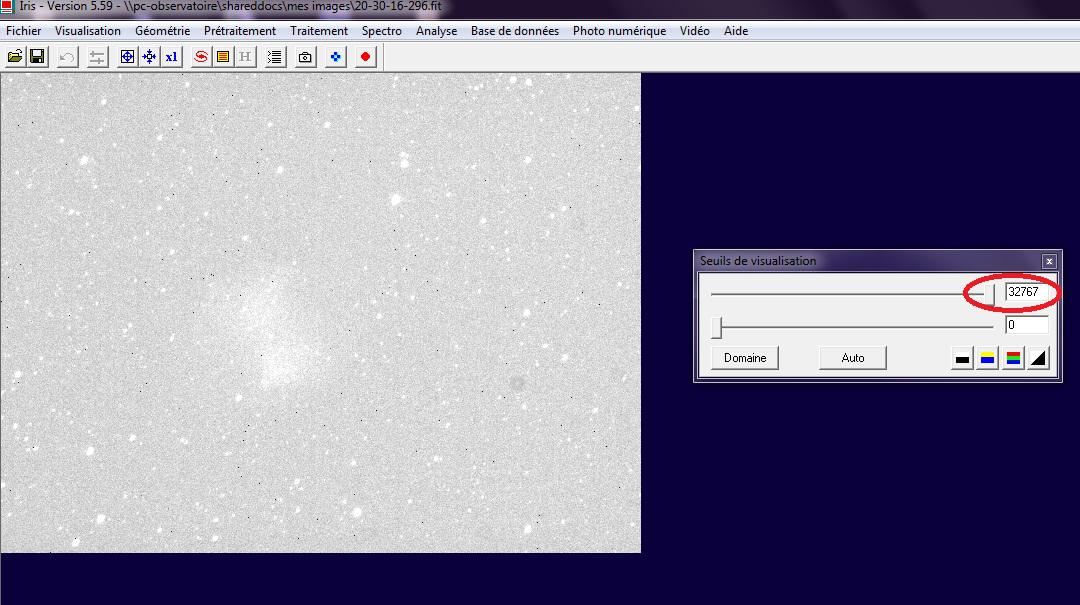This screenshot has width=1080, height=605.
Task: Apply automatic thresholds with Auto
Action: coord(852,357)
